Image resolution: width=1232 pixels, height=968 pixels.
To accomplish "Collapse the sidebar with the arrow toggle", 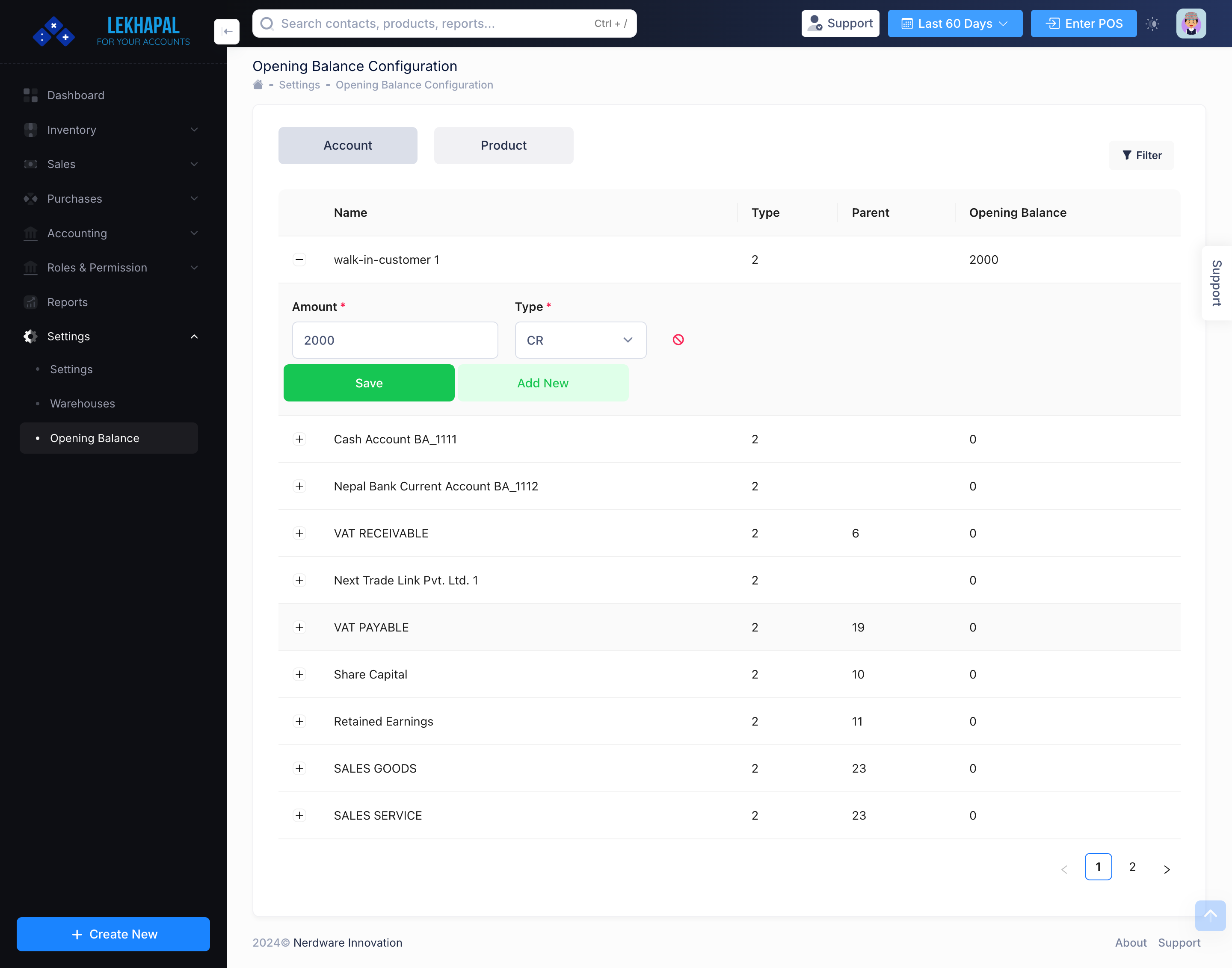I will [x=226, y=31].
